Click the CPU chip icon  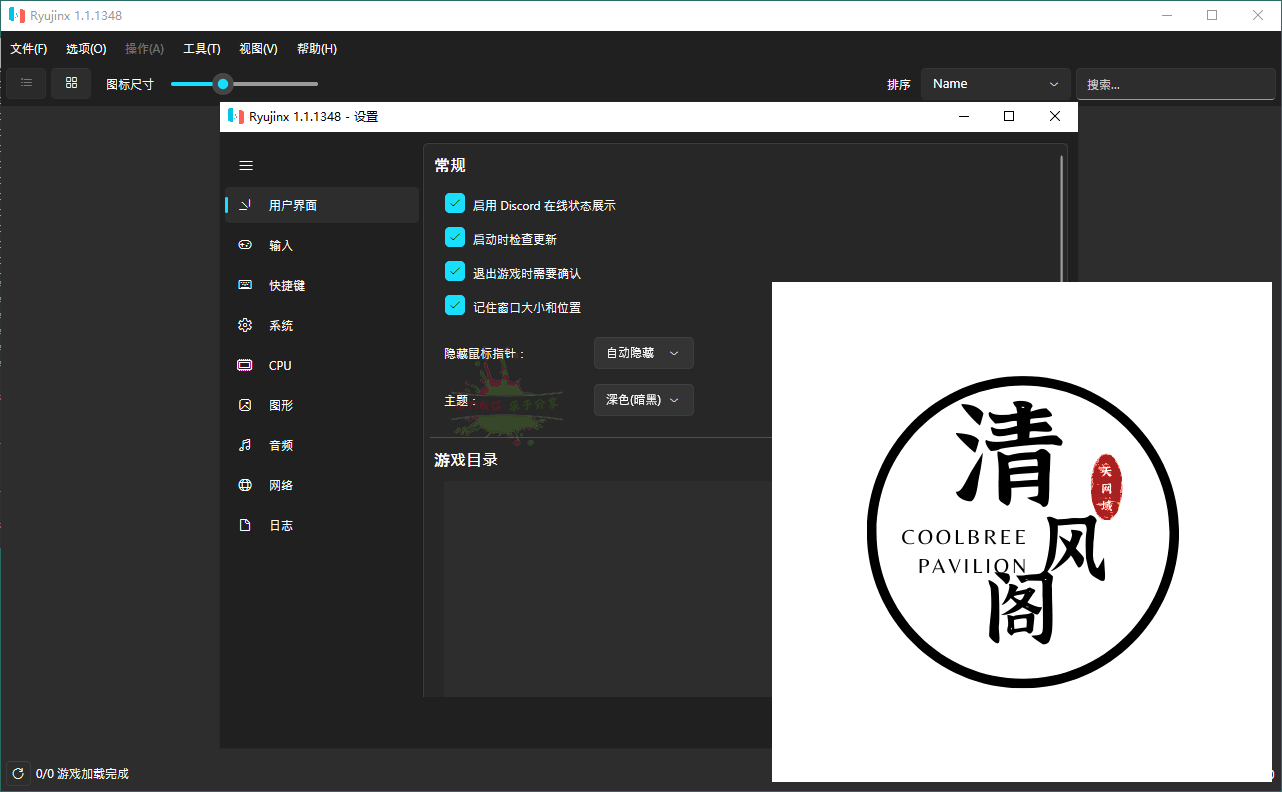[245, 365]
